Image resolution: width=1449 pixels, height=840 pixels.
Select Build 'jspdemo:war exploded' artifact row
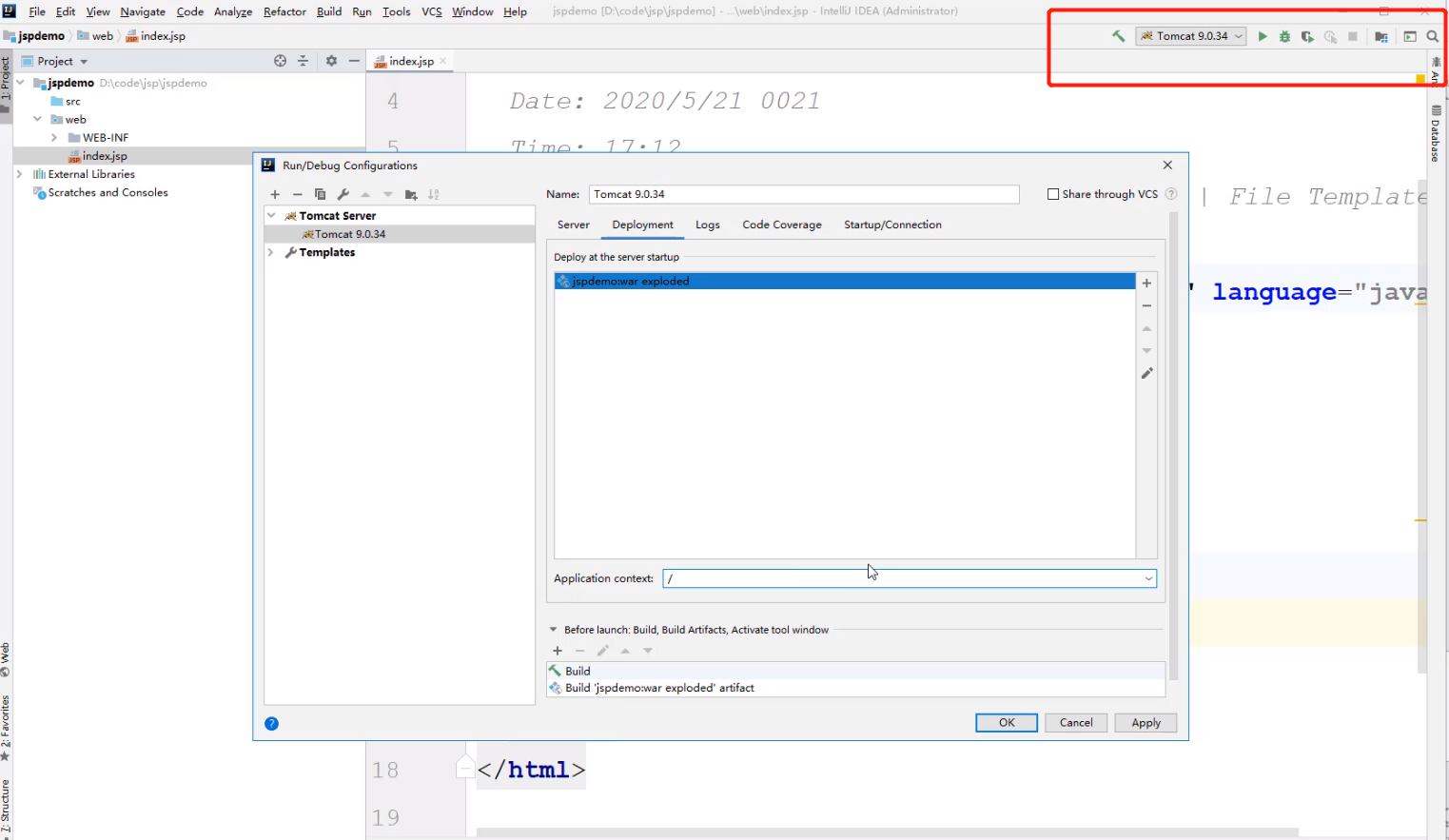click(x=855, y=688)
